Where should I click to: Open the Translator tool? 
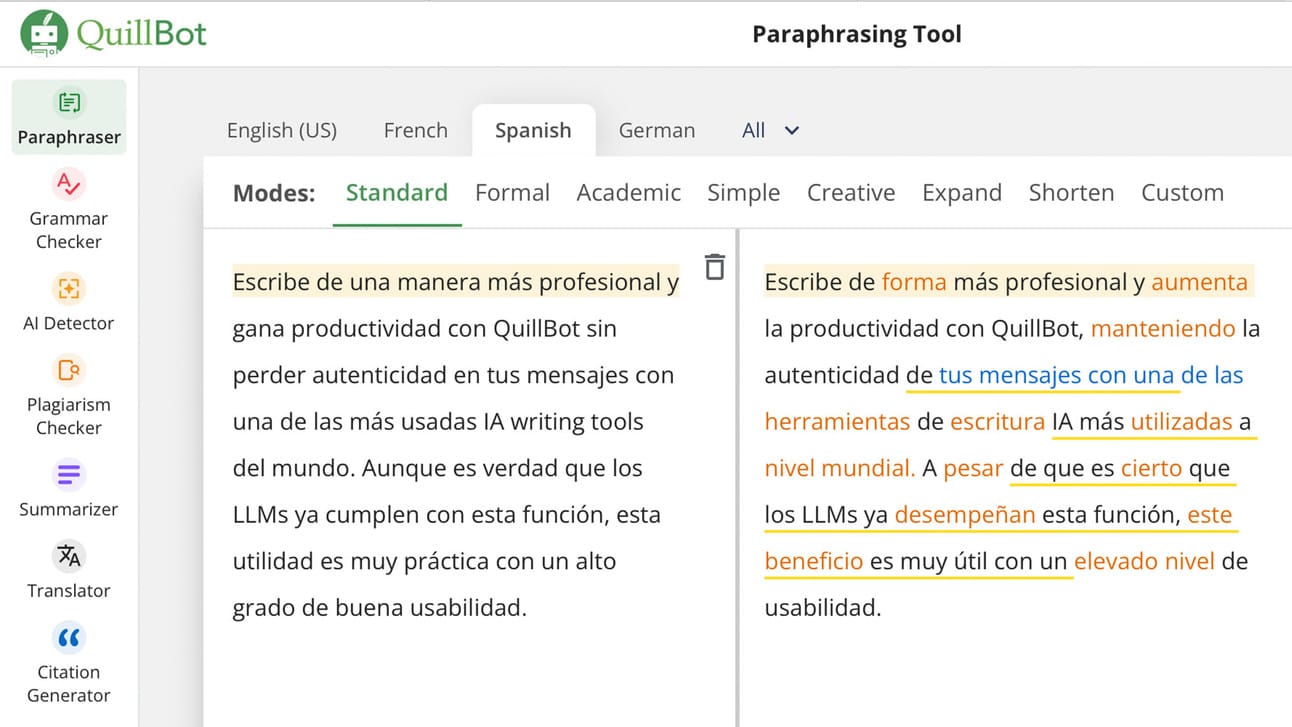point(69,556)
